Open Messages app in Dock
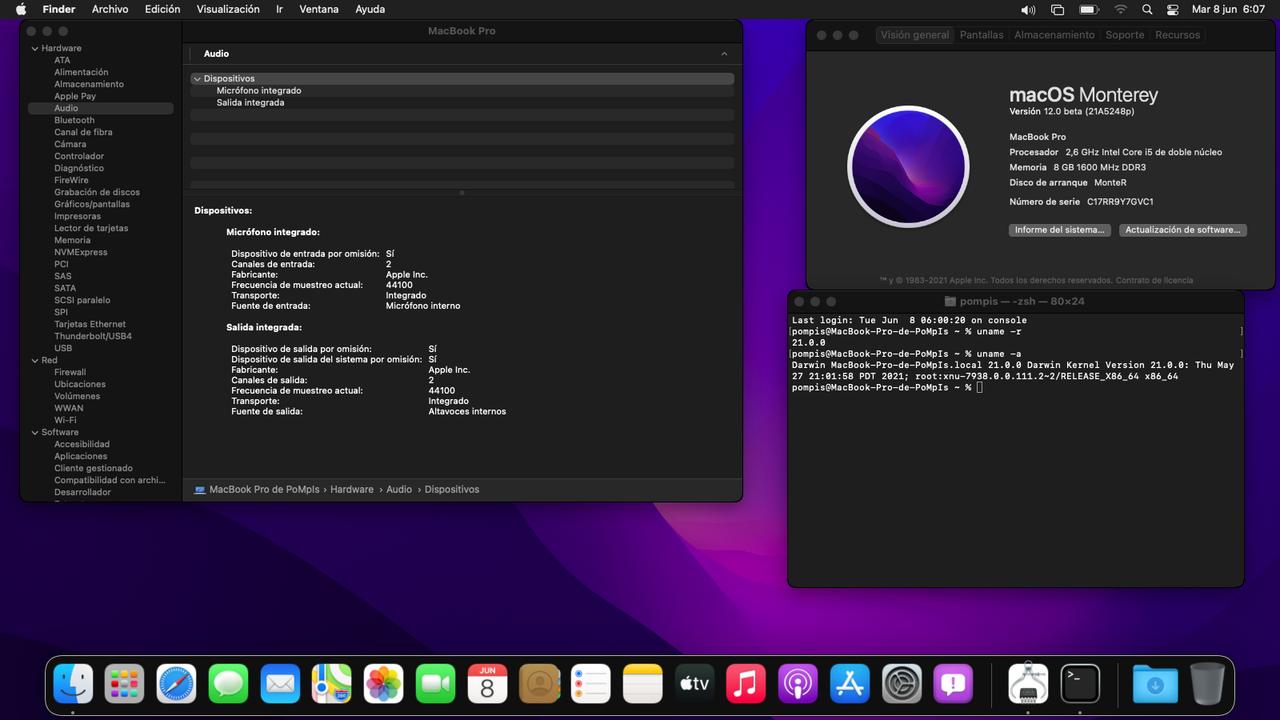This screenshot has height=720, width=1280. point(229,684)
